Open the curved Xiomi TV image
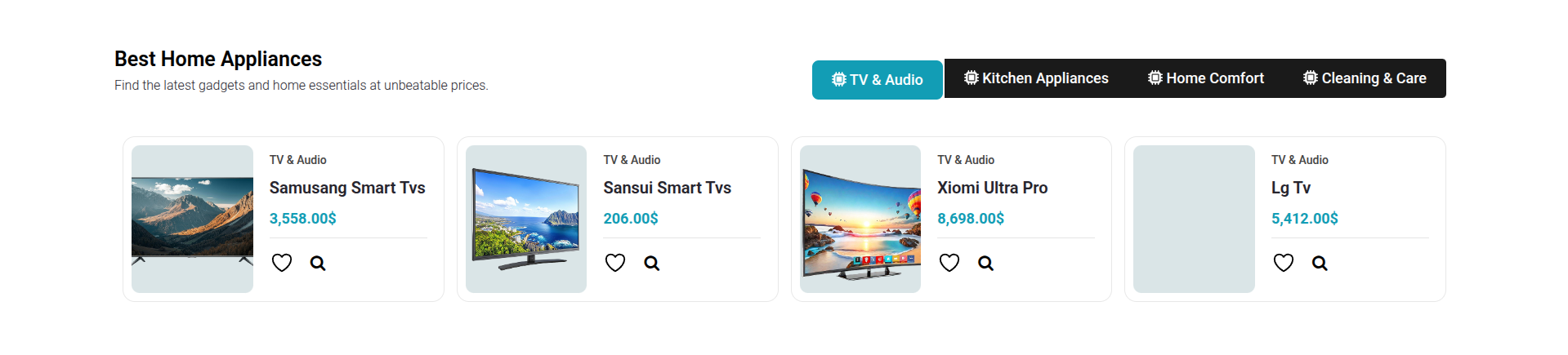 pyautogui.click(x=860, y=219)
